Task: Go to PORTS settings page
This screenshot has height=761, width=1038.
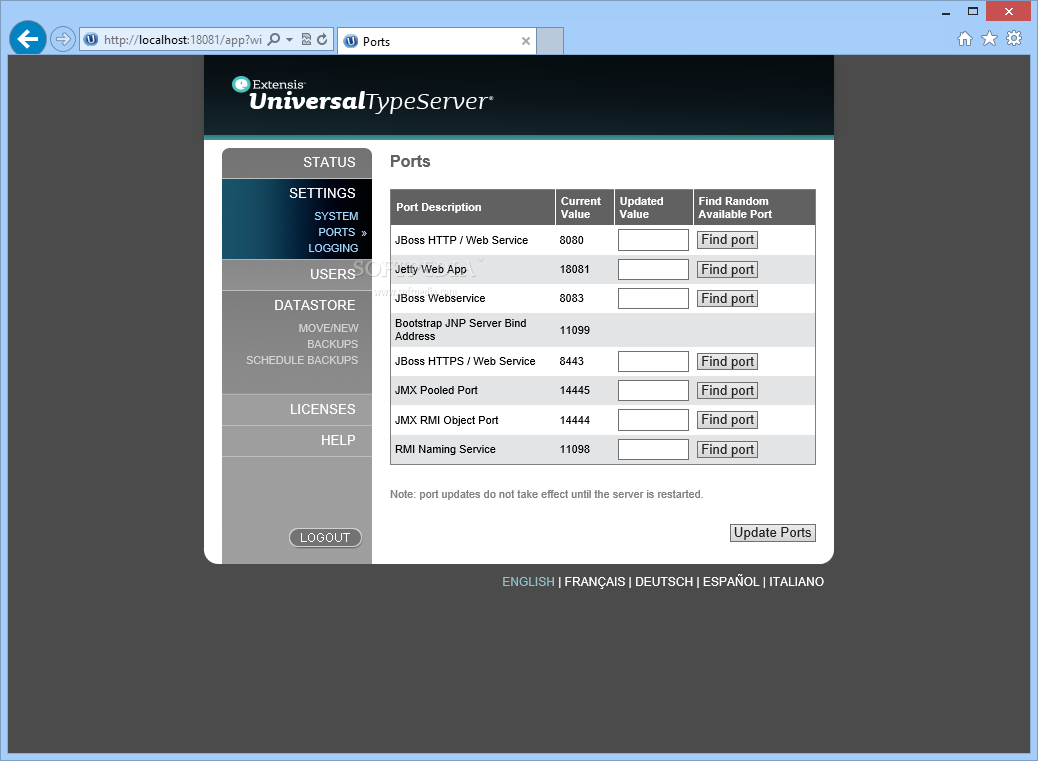Action: click(337, 232)
